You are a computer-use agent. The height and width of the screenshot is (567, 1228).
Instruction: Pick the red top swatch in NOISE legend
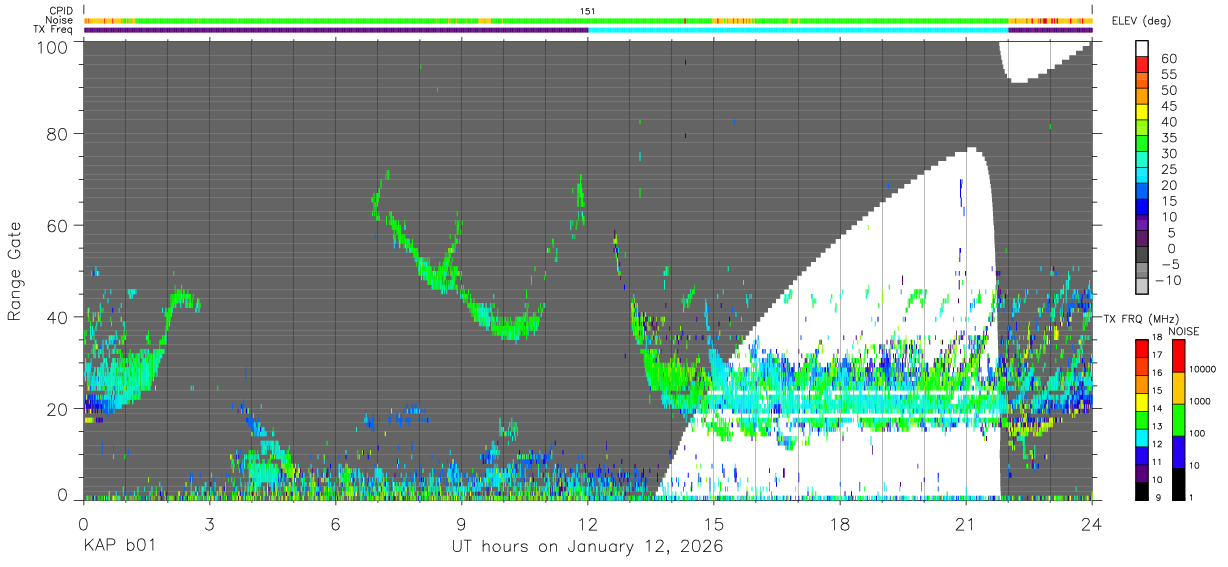click(1179, 356)
